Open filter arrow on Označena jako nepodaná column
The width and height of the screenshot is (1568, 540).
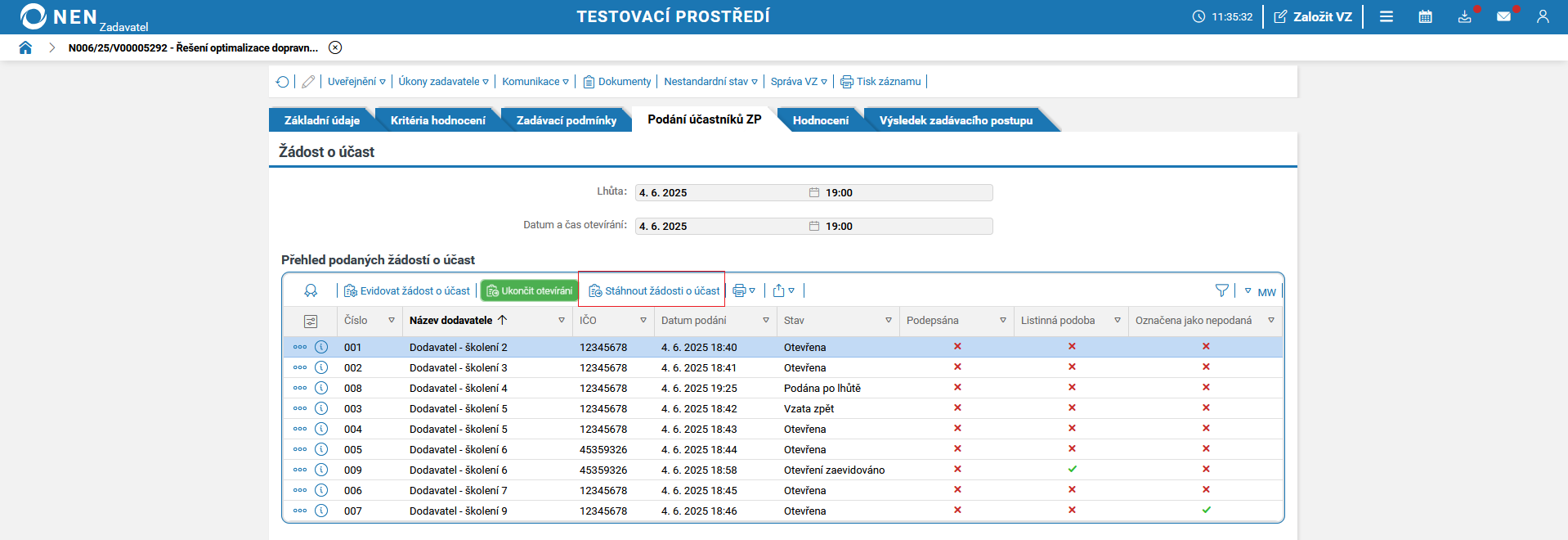(1271, 321)
